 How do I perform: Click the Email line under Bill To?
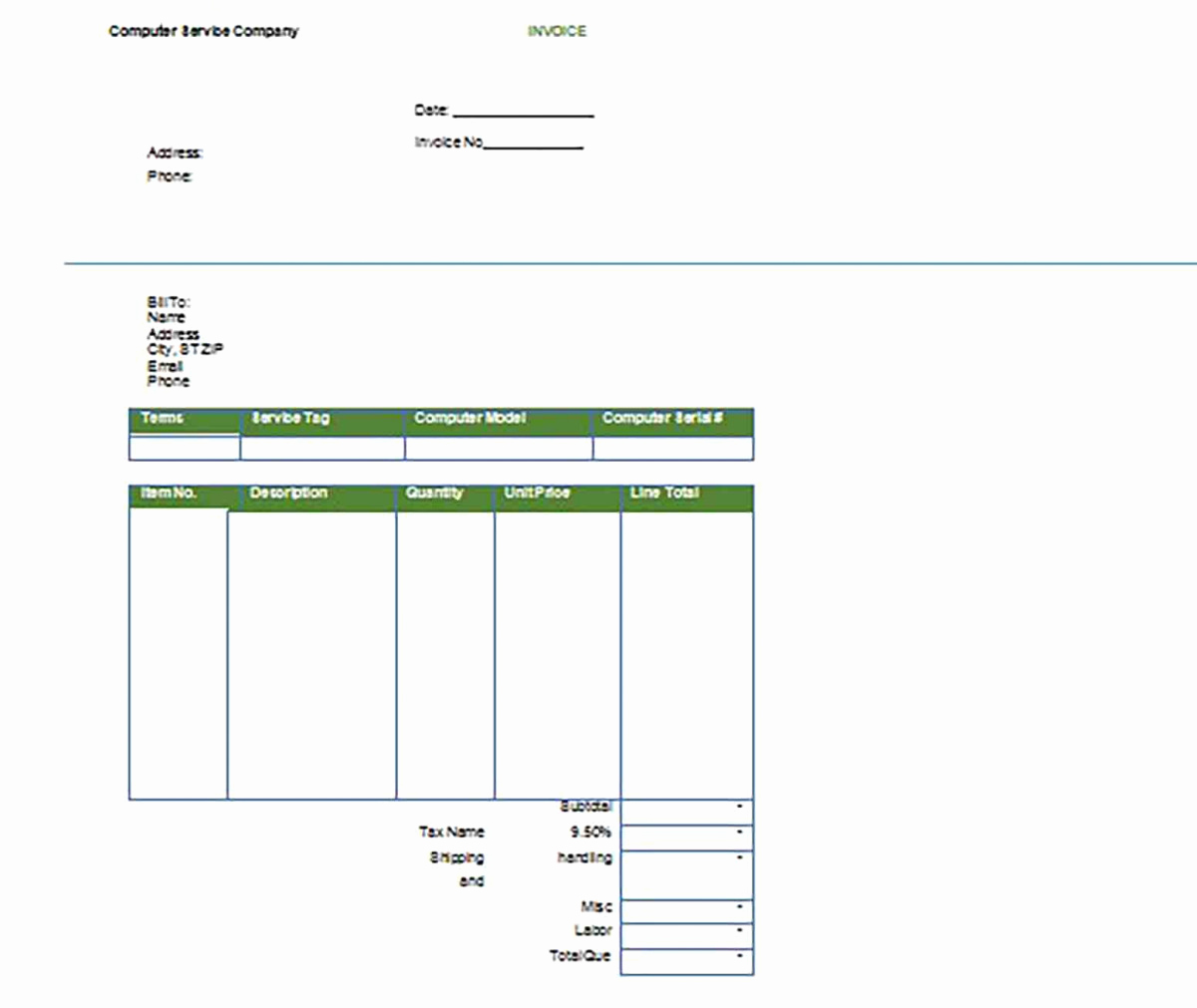click(x=165, y=366)
